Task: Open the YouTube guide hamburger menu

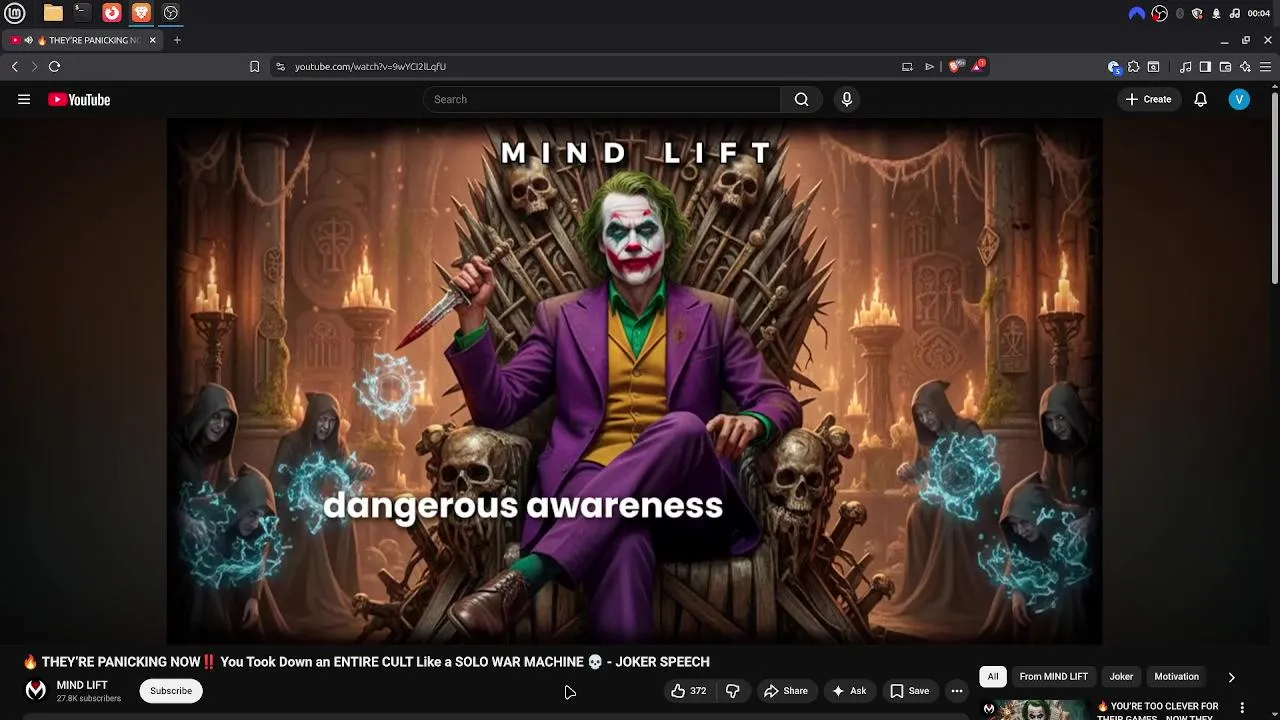Action: [24, 99]
